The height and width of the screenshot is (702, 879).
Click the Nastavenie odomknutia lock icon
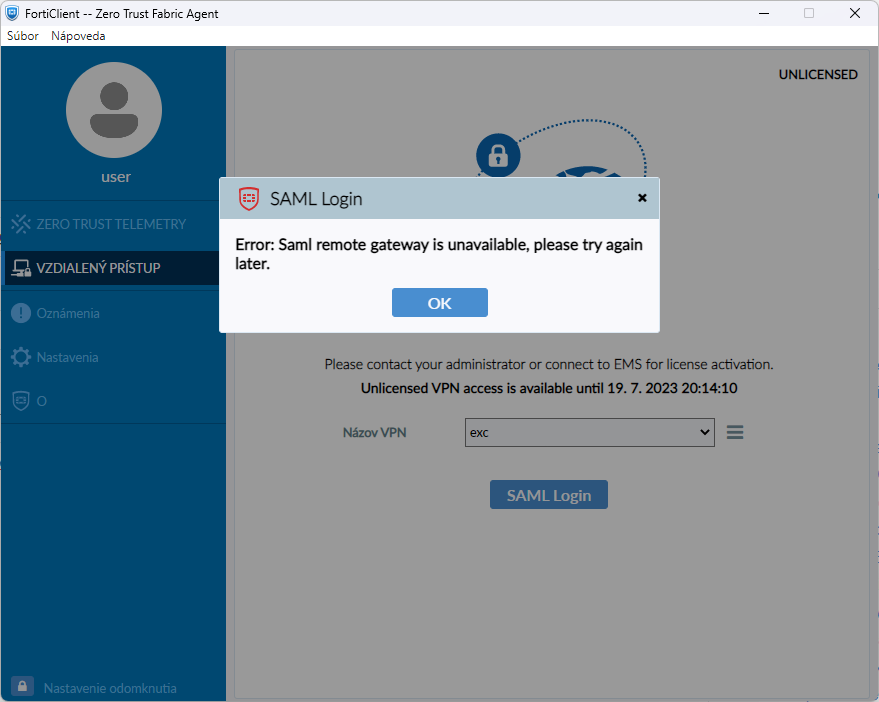[x=22, y=686]
